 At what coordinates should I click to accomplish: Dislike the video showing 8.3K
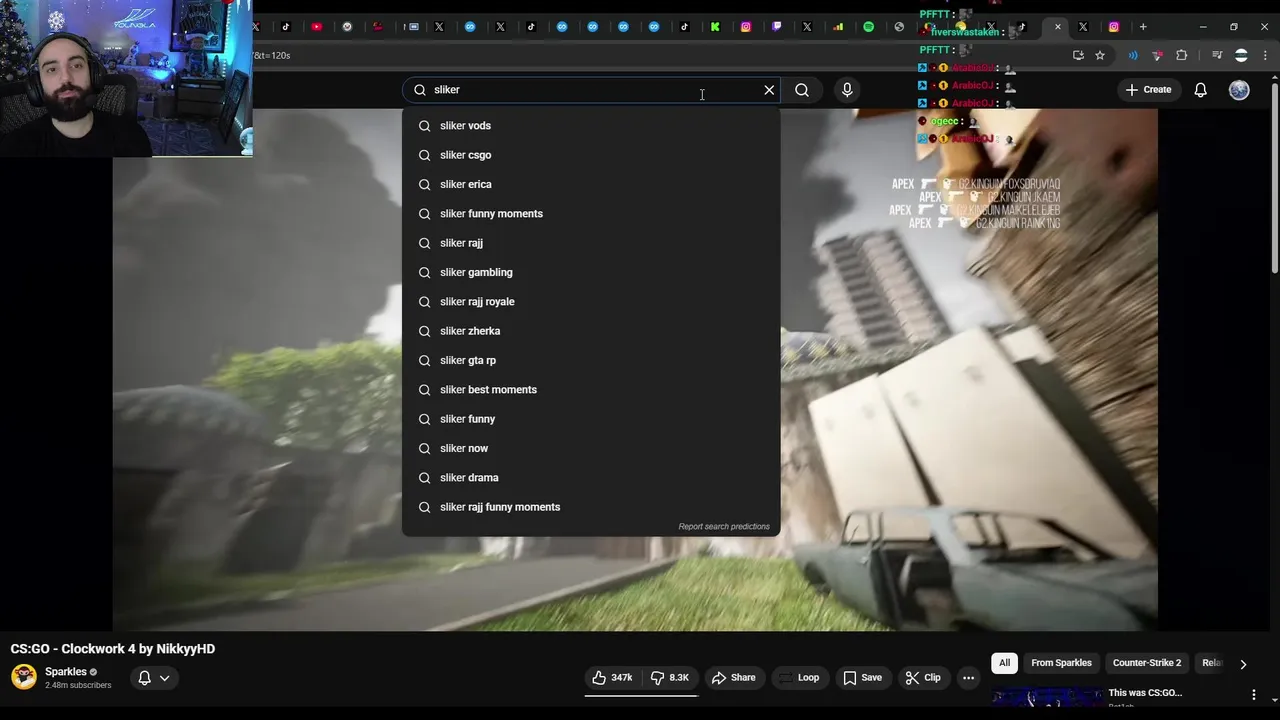[x=669, y=678]
